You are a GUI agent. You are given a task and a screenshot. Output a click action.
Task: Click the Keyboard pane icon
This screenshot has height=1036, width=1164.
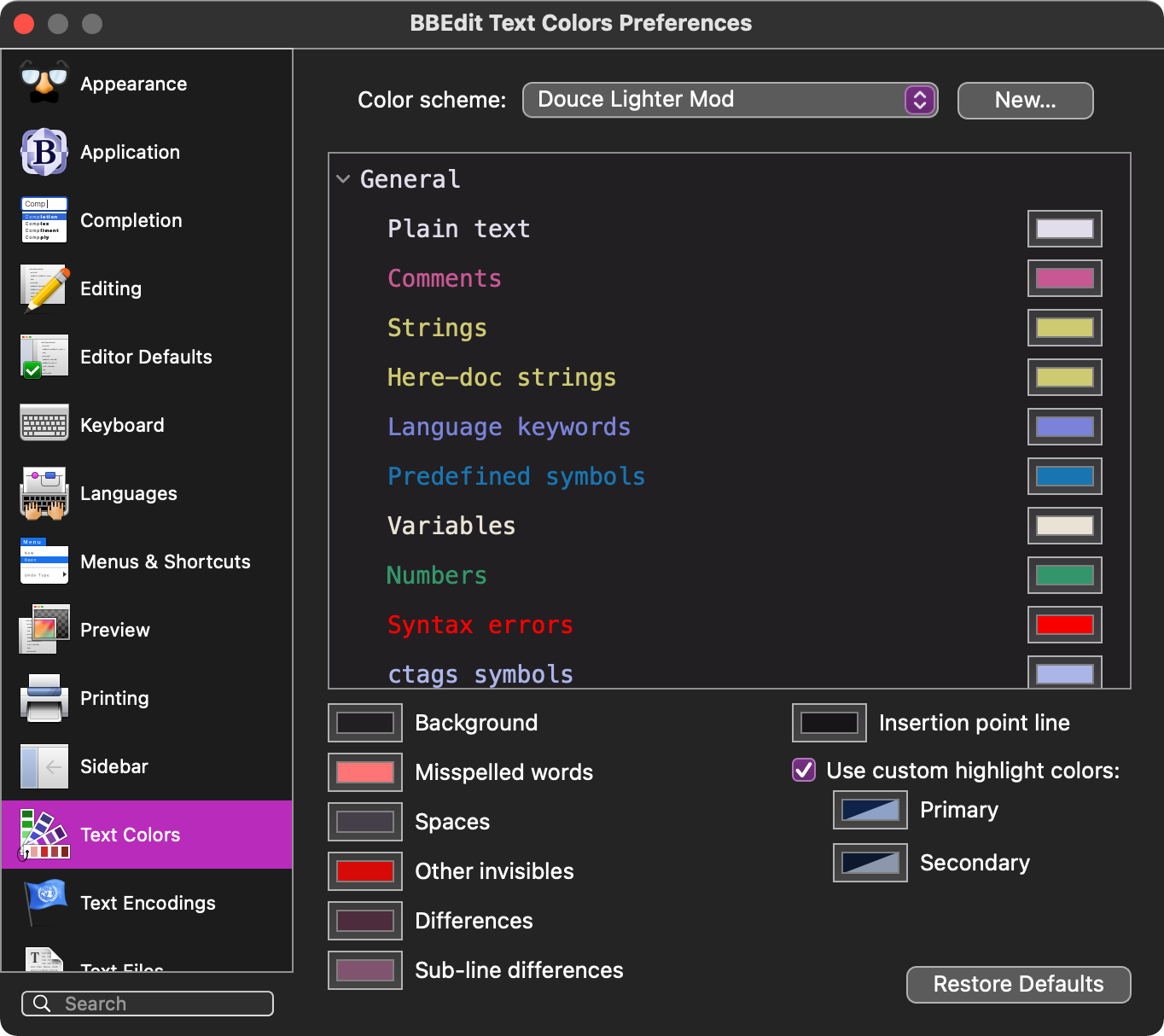click(x=44, y=423)
